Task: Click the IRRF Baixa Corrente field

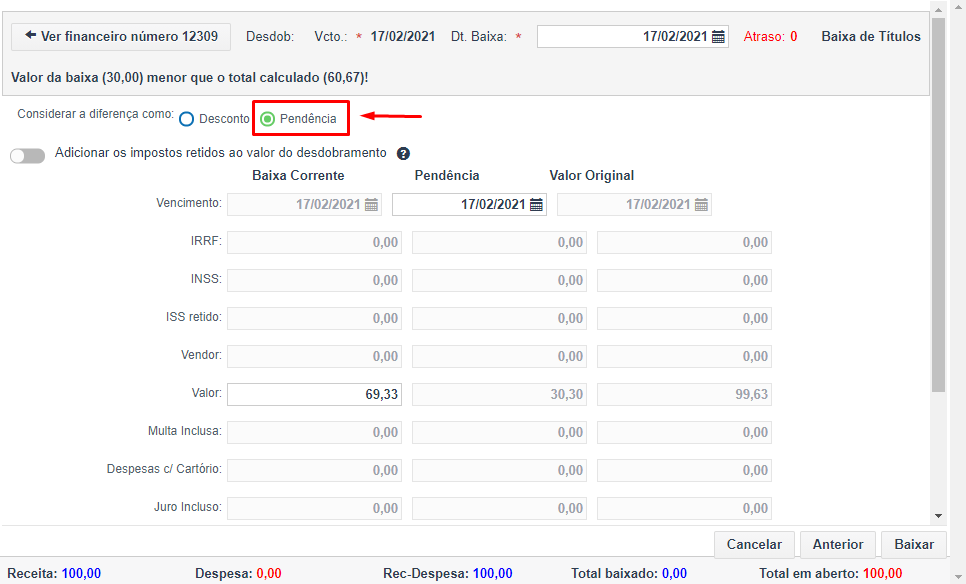Action: [x=314, y=243]
